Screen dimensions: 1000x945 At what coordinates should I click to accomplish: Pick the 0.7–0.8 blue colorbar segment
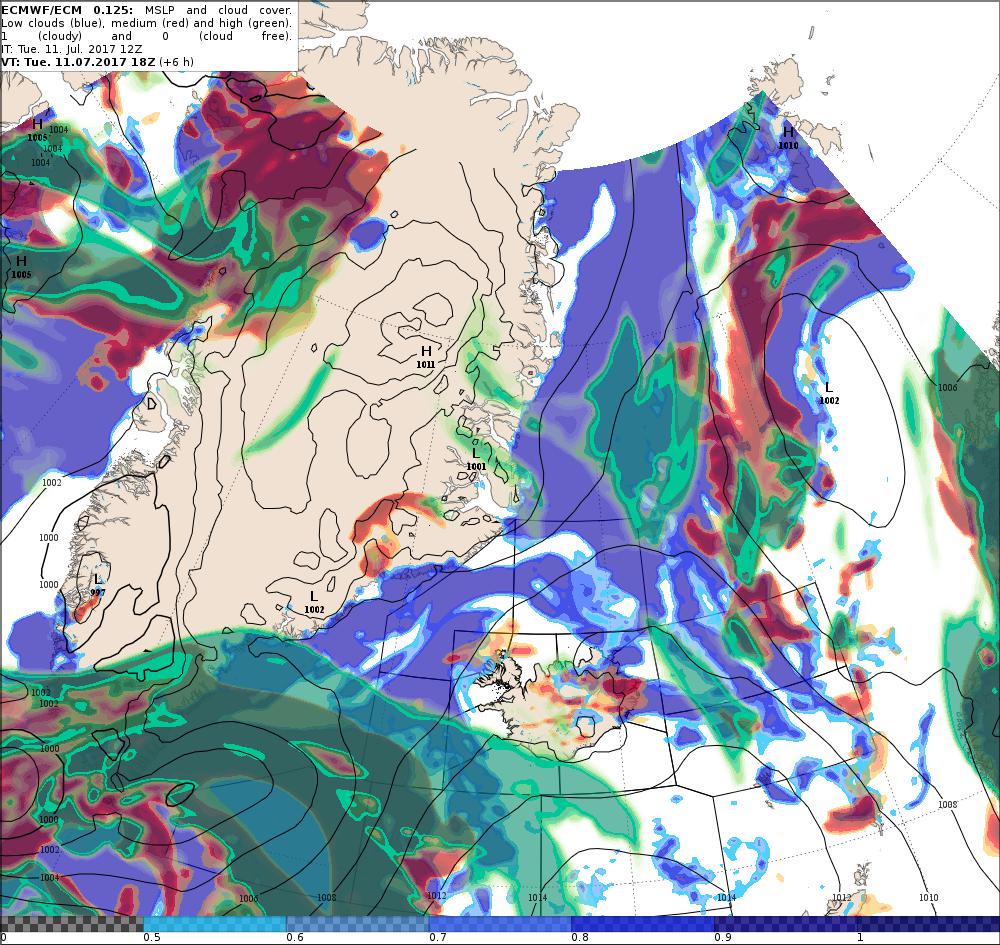(x=501, y=924)
